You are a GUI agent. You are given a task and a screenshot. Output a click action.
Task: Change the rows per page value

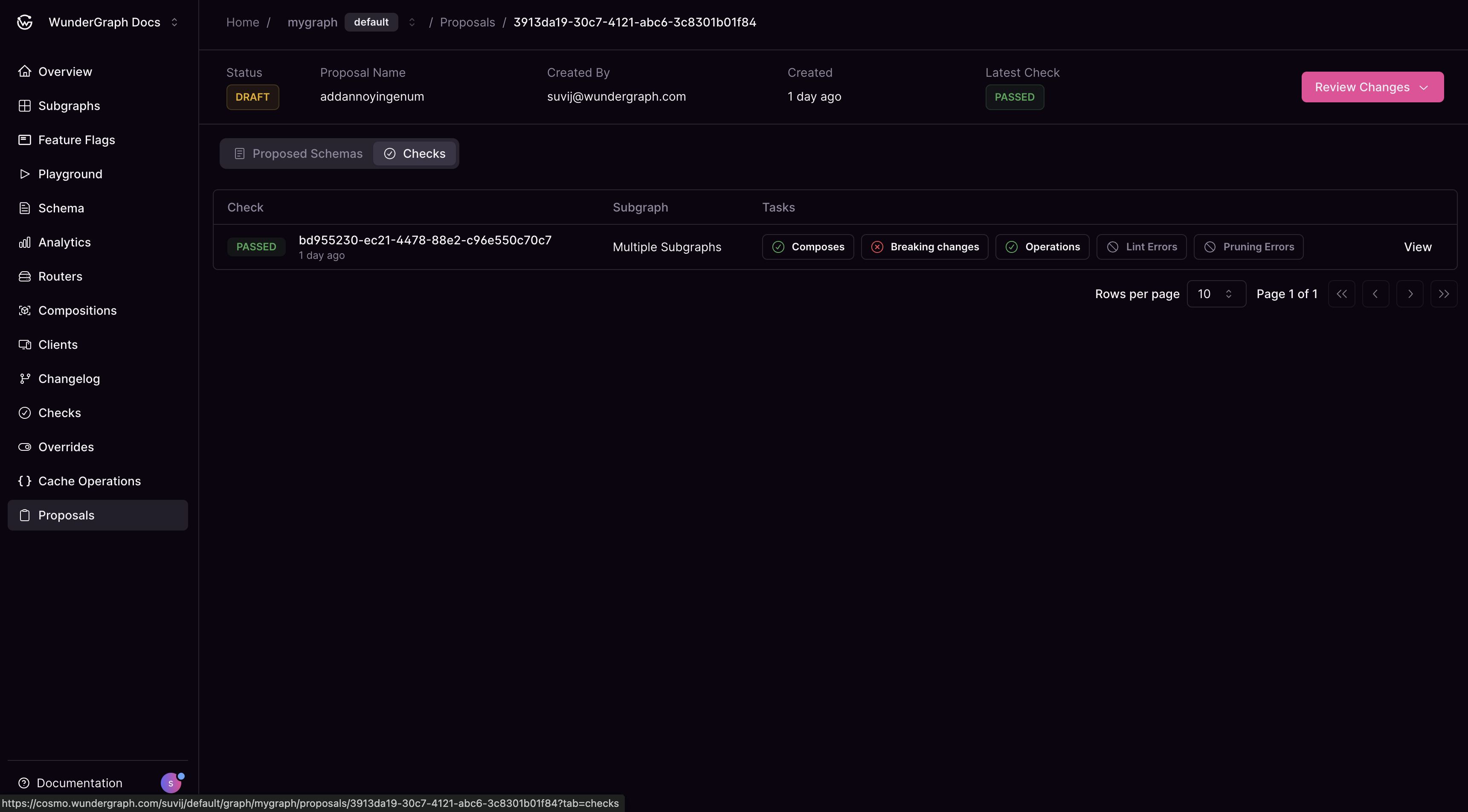point(1216,293)
